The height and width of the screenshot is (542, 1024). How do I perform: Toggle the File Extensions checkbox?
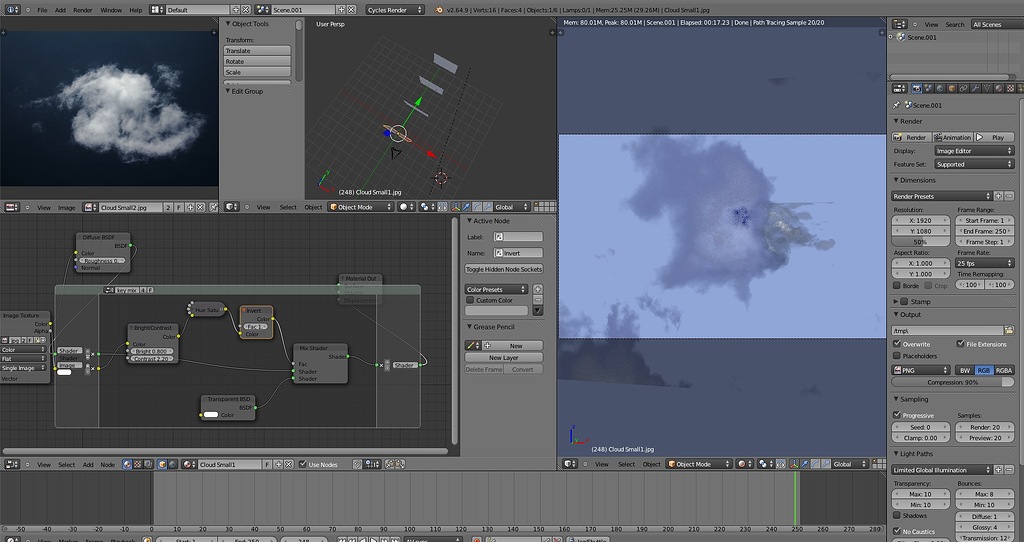point(961,343)
